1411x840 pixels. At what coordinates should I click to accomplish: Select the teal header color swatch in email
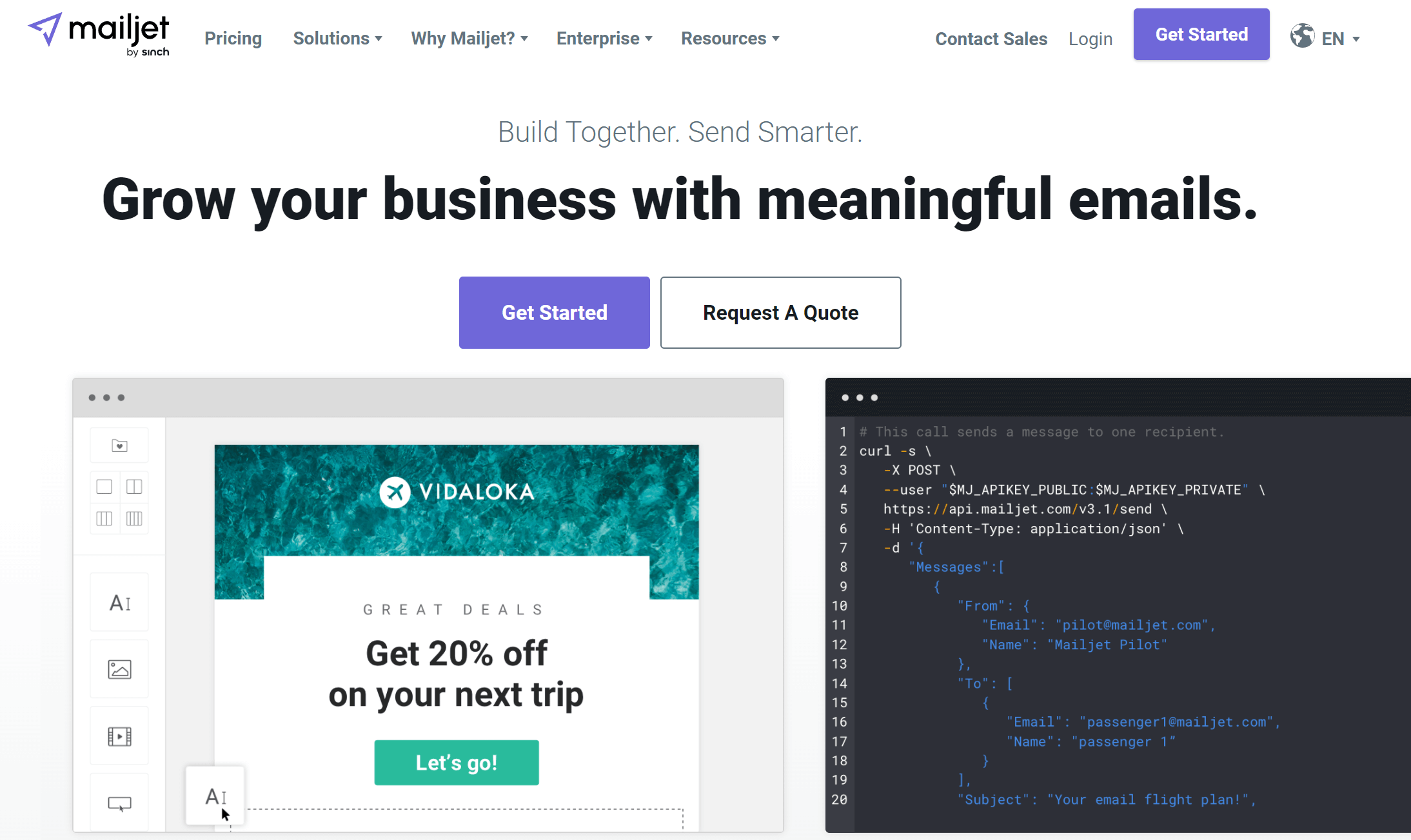455,490
